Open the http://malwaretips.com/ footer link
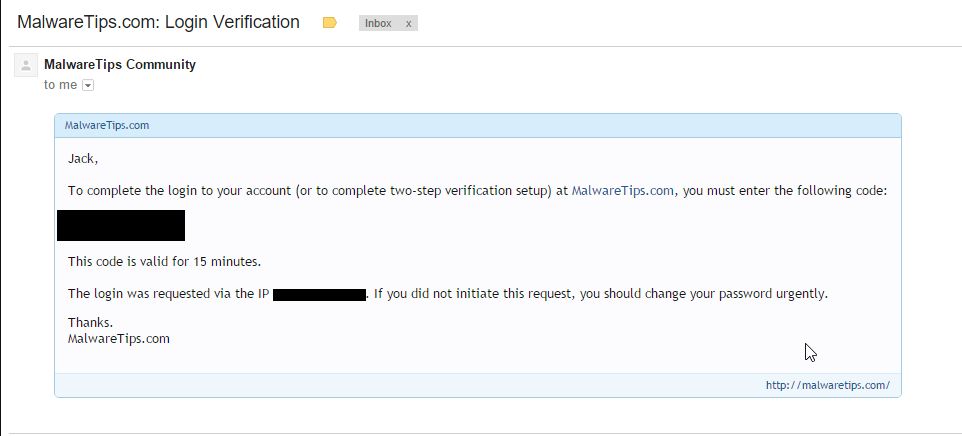 tap(827, 385)
